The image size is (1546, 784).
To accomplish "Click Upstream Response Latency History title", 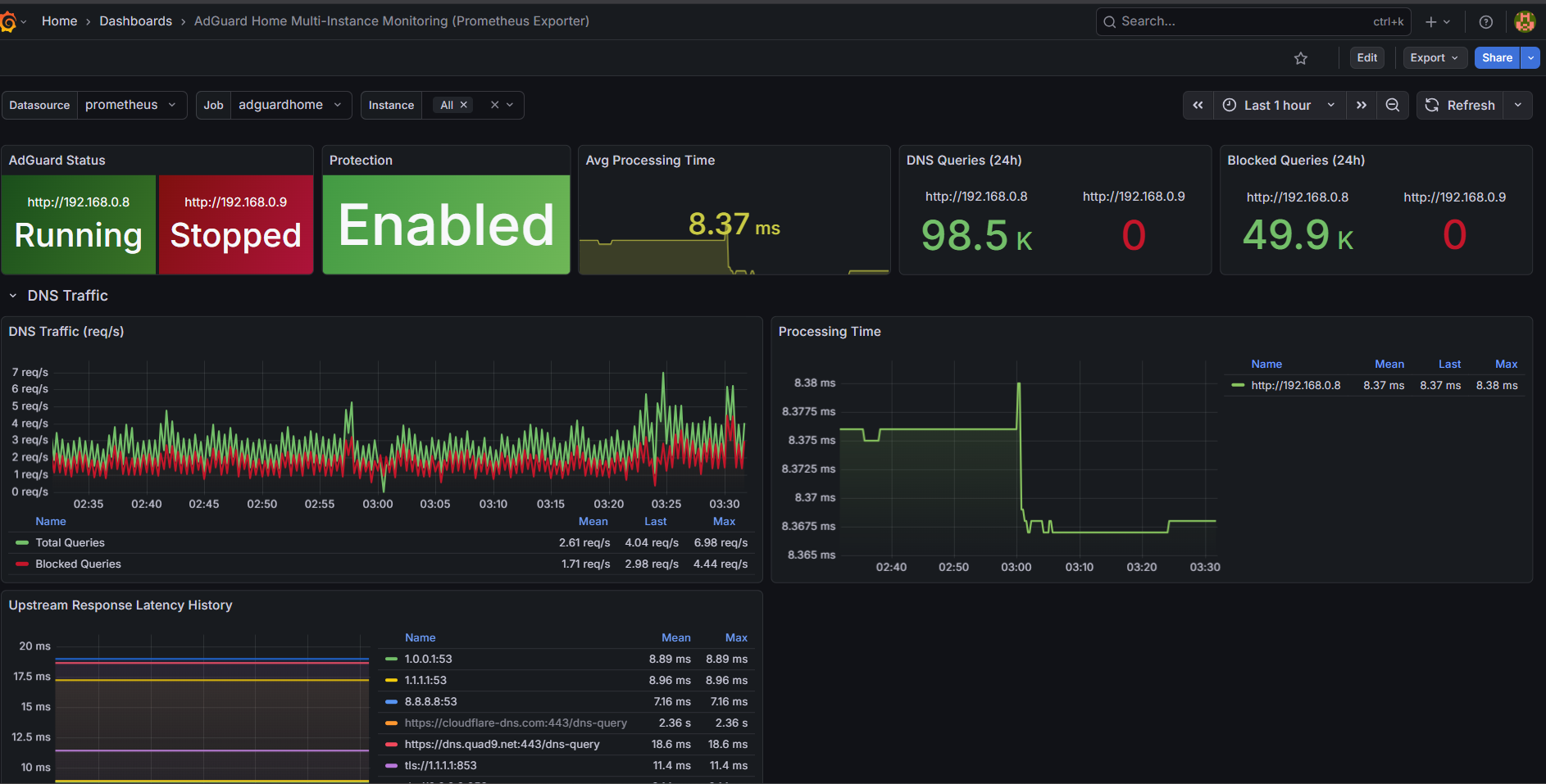I will point(120,605).
